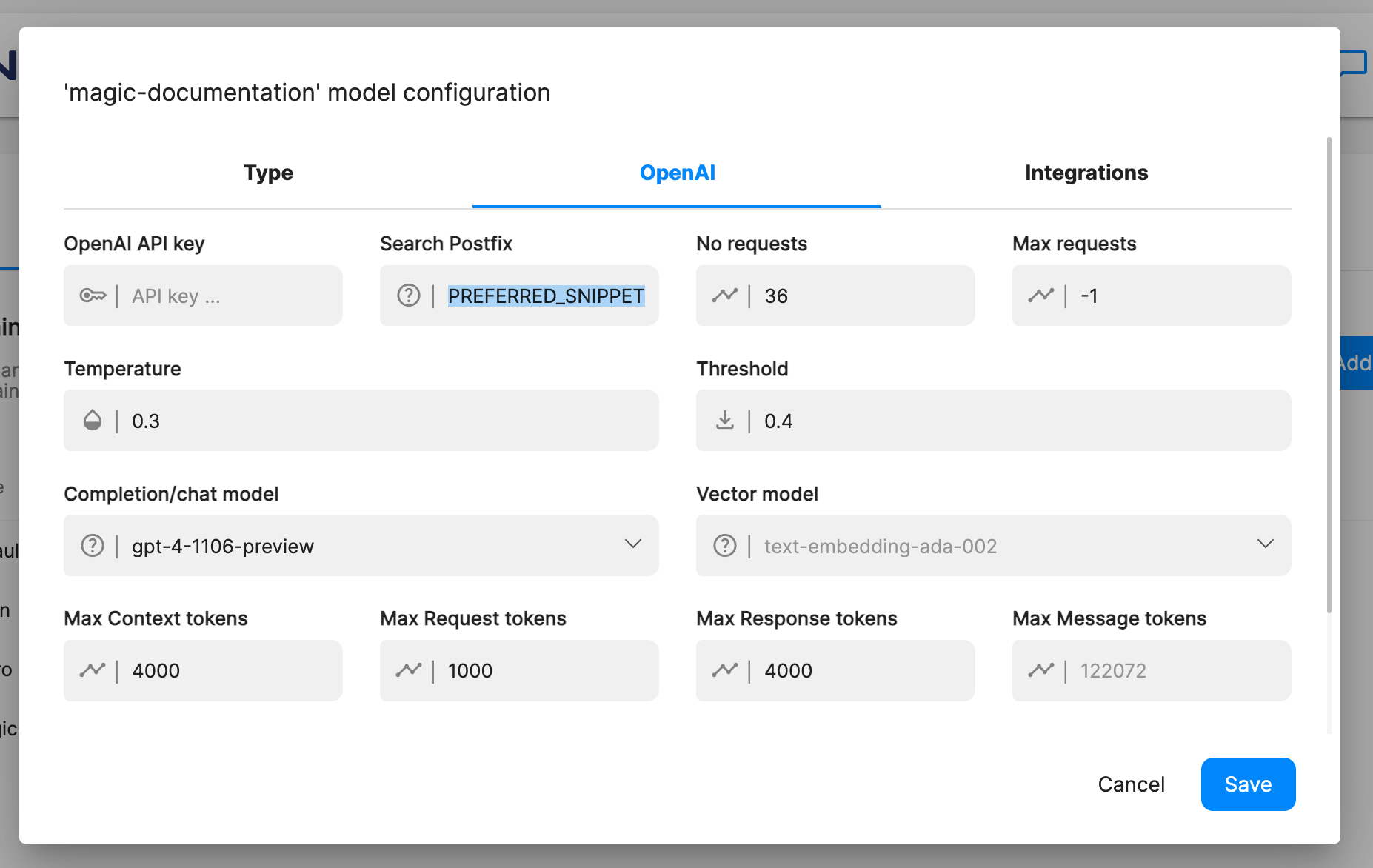The width and height of the screenshot is (1373, 868).
Task: Click the droplet icon in Temperature field
Action: pos(93,421)
